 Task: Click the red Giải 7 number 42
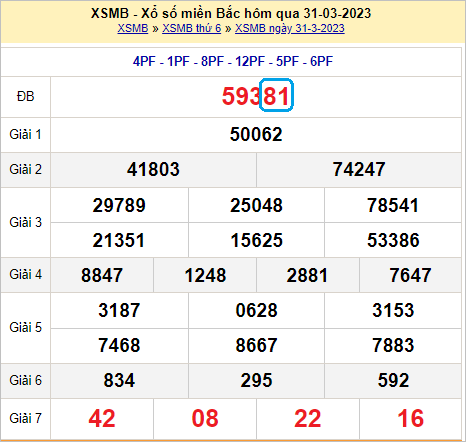tap(102, 418)
